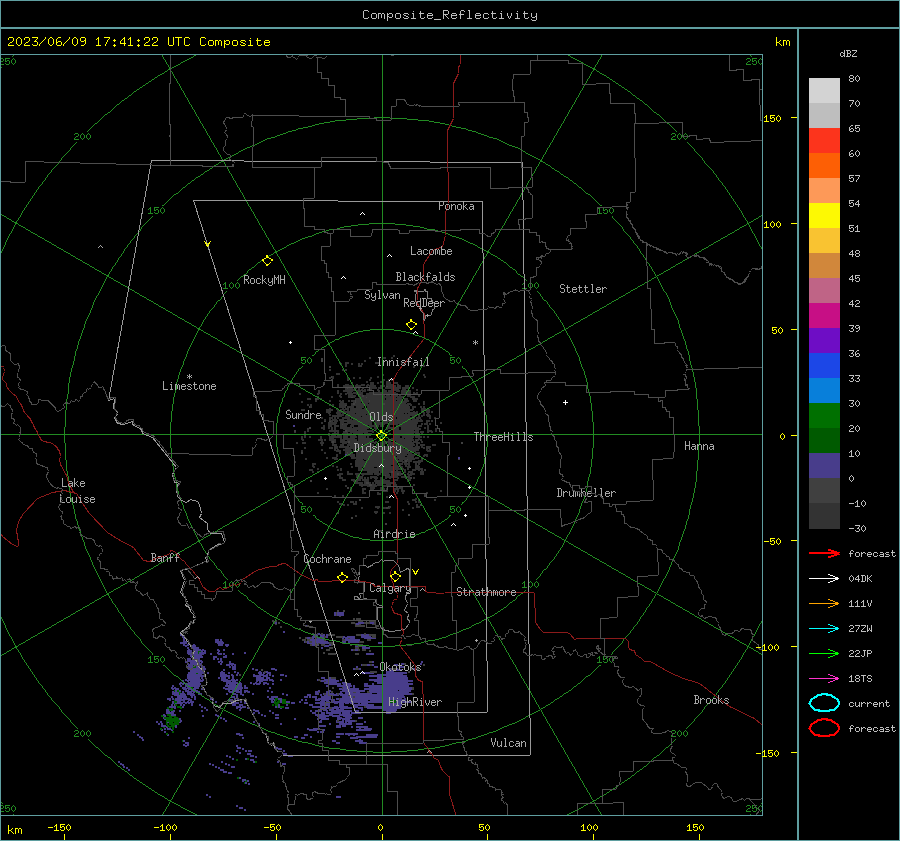This screenshot has height=841, width=900.
Task: Select the Vulcan label
Action: pyautogui.click(x=508, y=743)
